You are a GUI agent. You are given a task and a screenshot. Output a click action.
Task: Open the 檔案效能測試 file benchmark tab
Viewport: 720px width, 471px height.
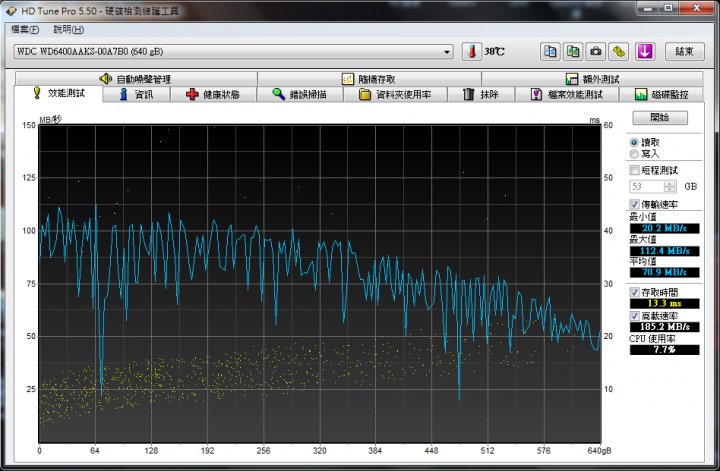coord(567,95)
